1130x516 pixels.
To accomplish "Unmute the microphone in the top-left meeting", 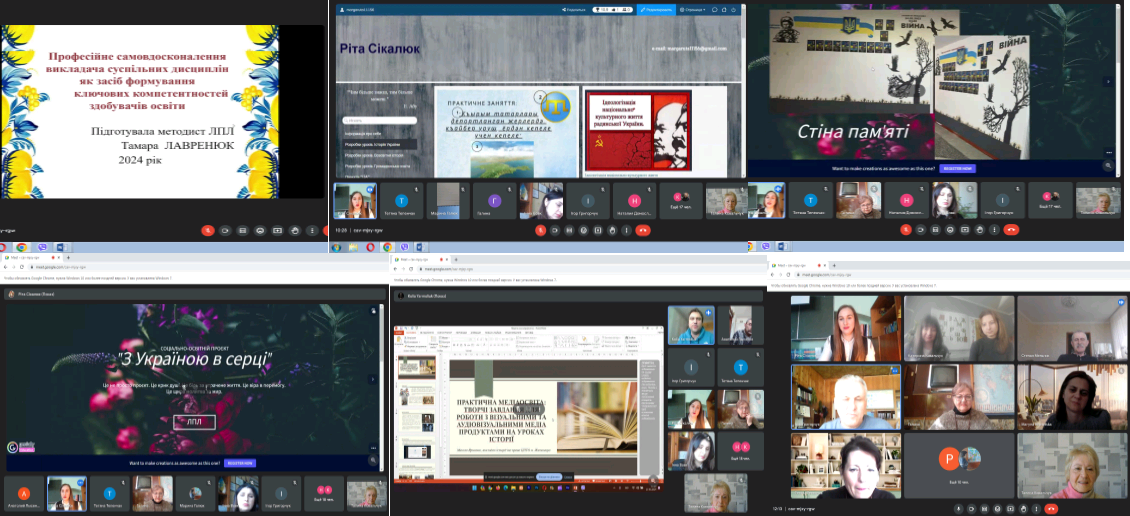I will 208,230.
